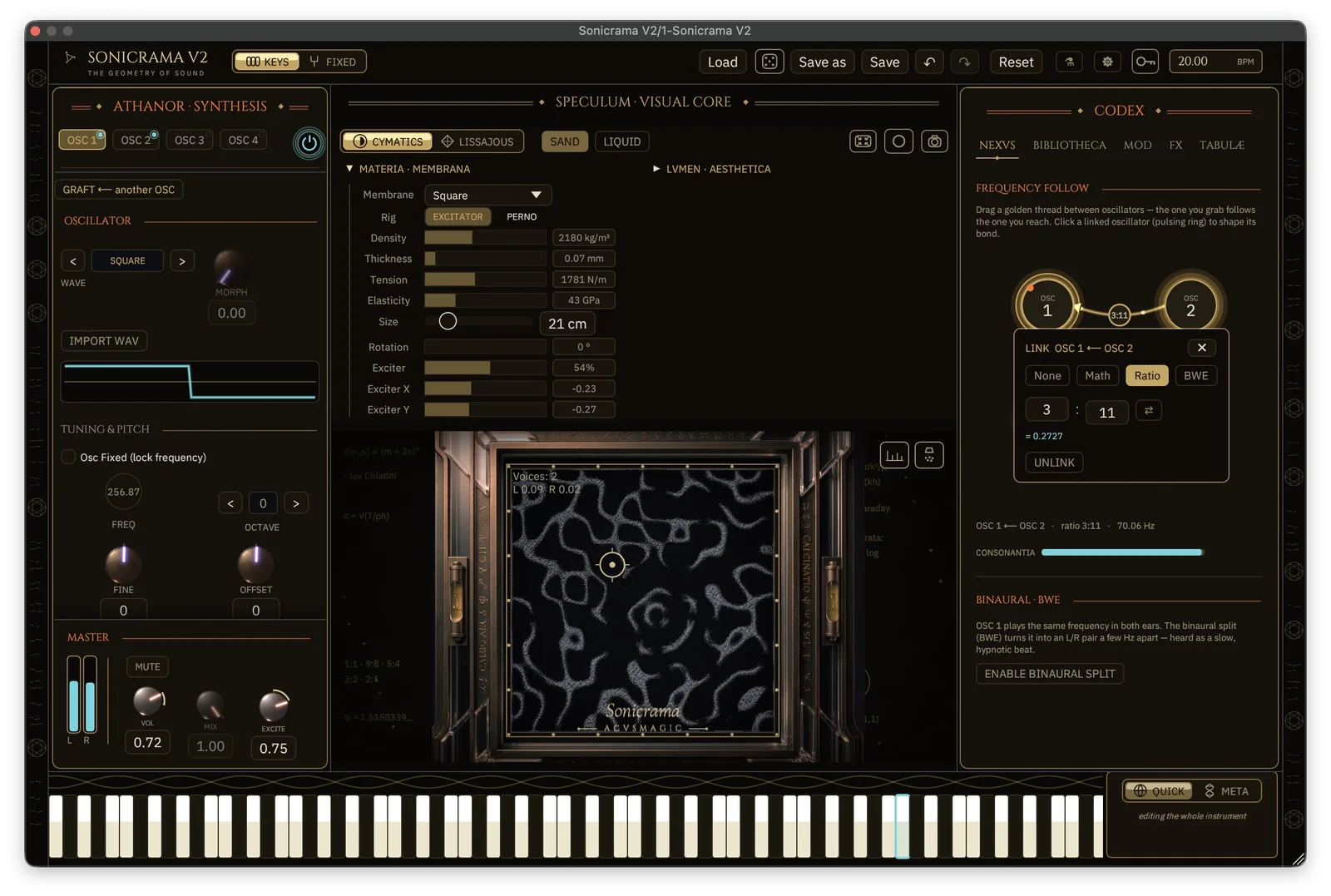Viewport: 1331px width, 896px height.
Task: Open the TABULÆ tab
Action: click(1221, 145)
